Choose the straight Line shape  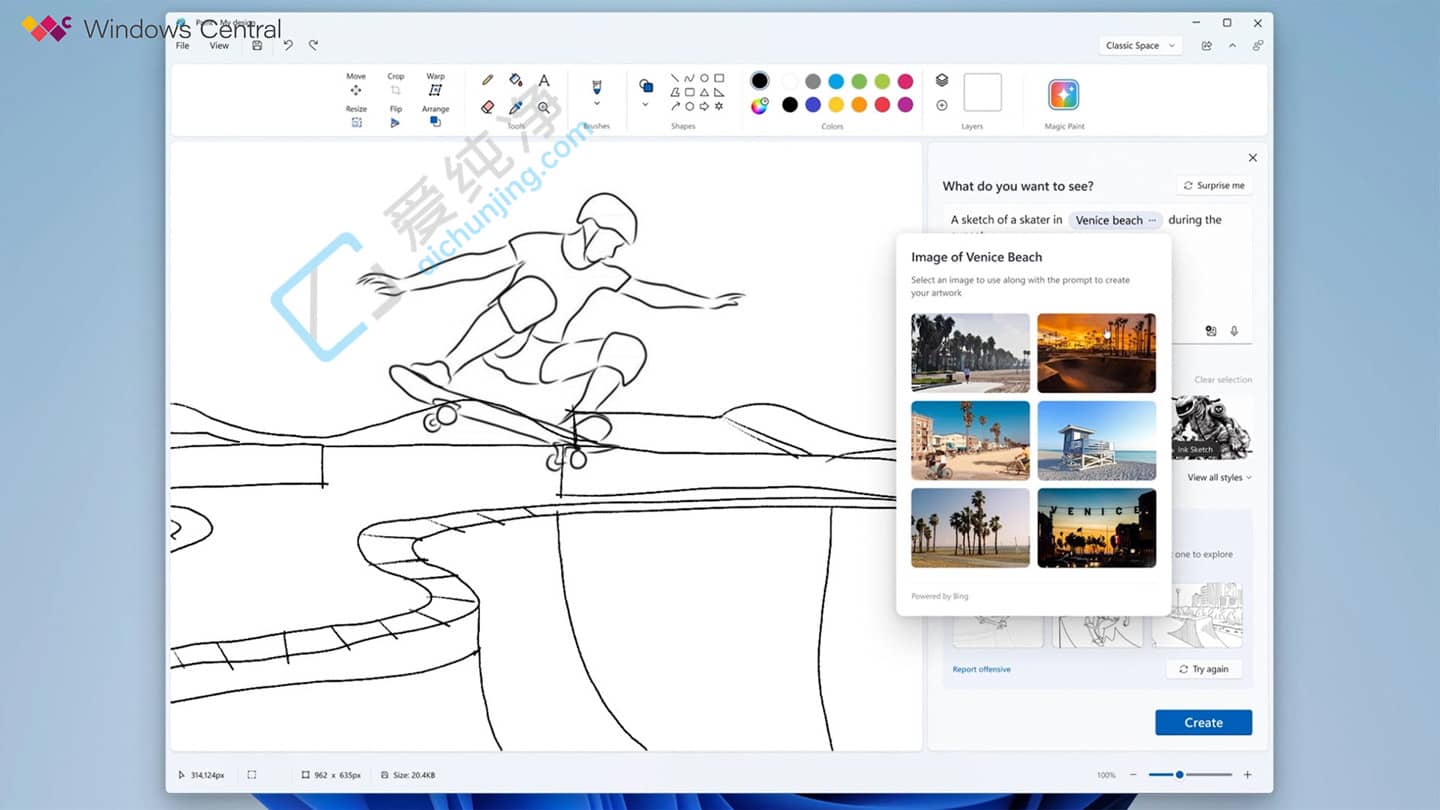[x=675, y=78]
